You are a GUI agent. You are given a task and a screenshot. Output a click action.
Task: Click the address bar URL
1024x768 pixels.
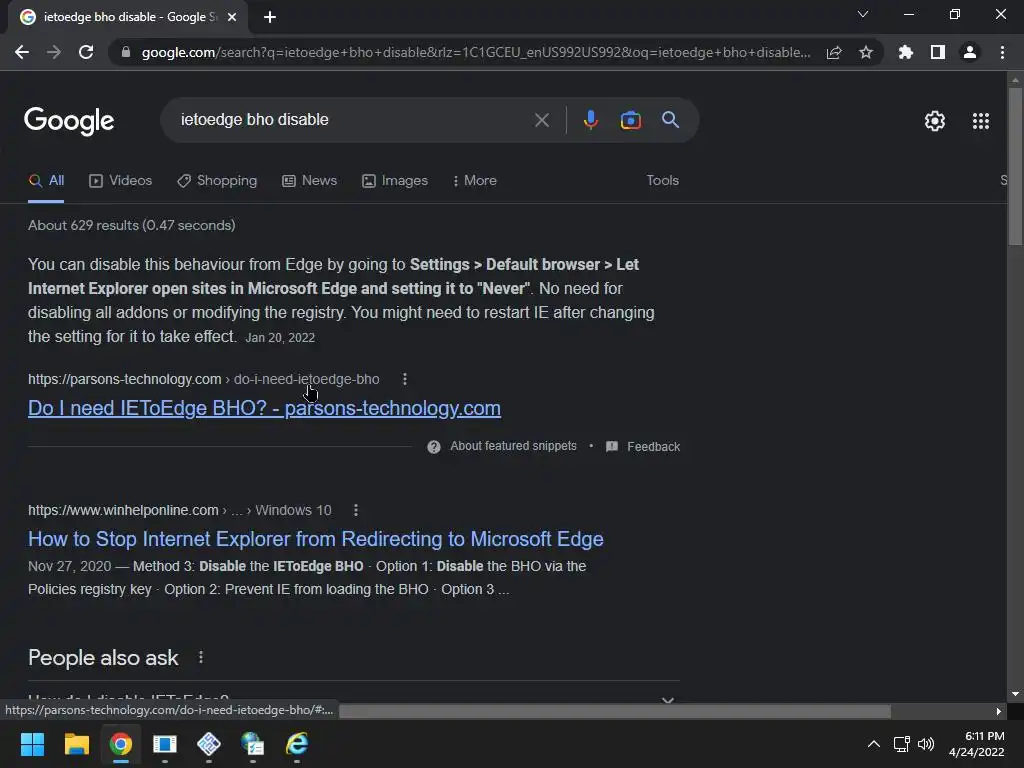476,52
